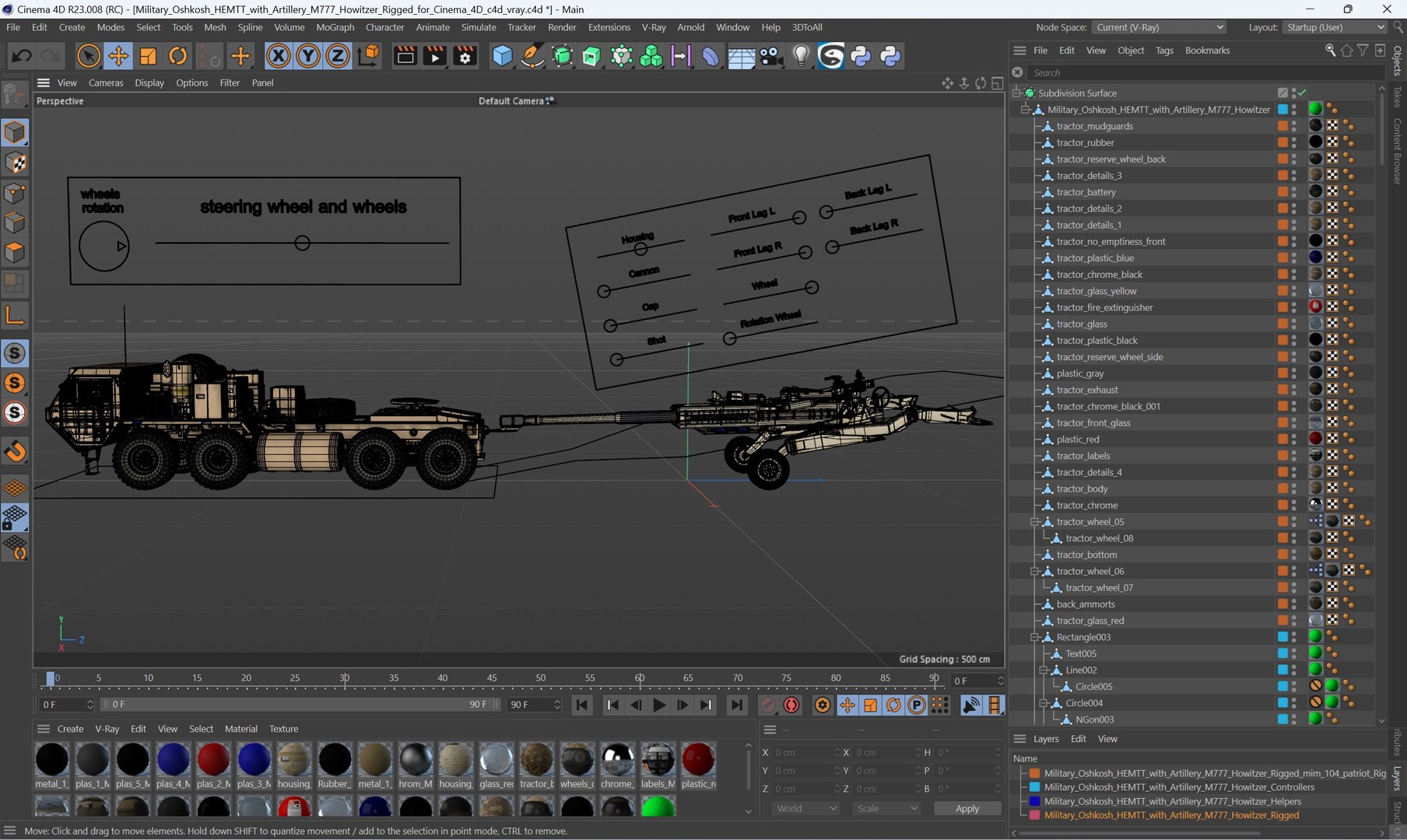1407x840 pixels.
Task: Toggle the Y axis lock
Action: pos(308,56)
